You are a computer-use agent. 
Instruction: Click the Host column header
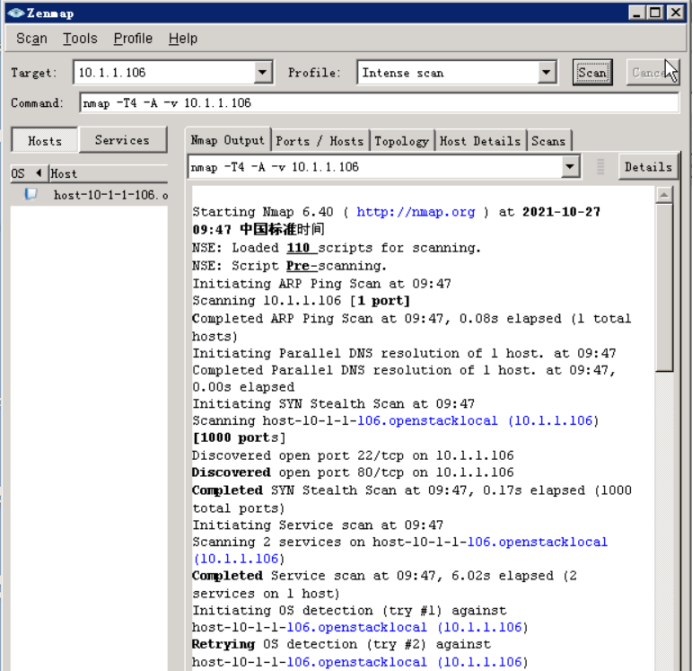(x=108, y=173)
